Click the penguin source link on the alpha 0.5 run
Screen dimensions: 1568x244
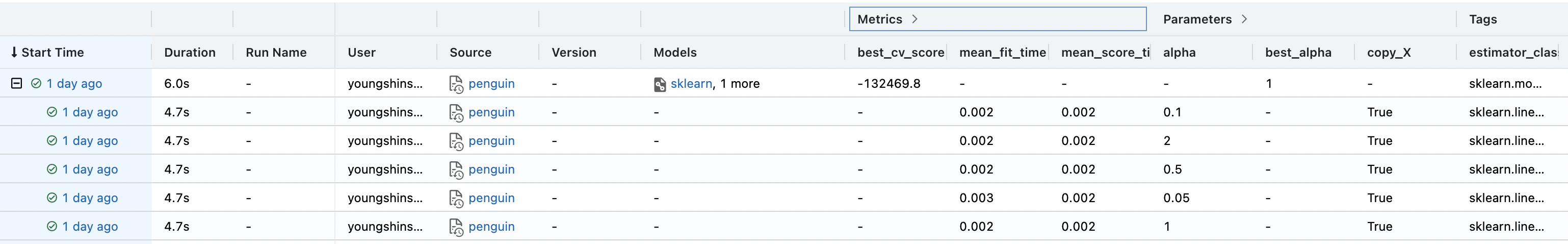[x=491, y=169]
